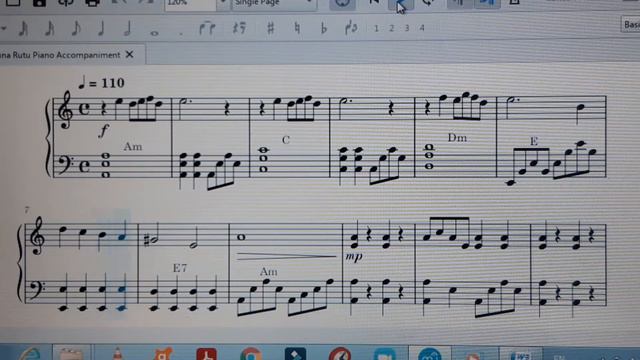Switch to voice 2
The image size is (640, 360).
coord(391,28)
